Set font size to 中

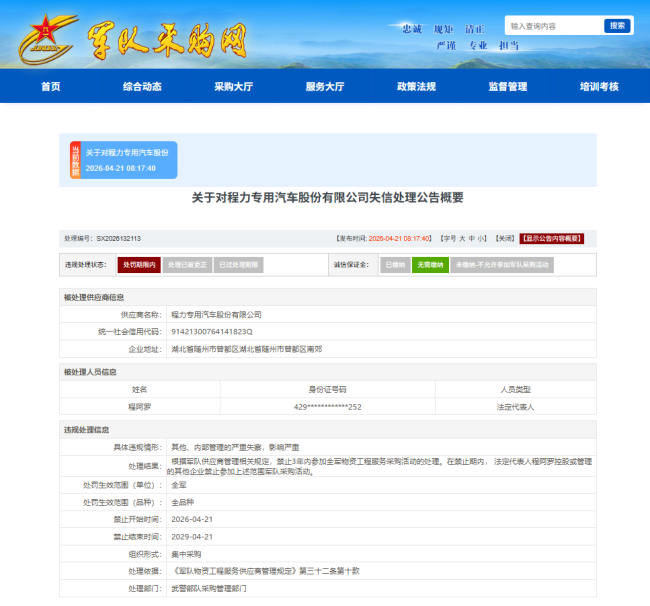coord(471,239)
